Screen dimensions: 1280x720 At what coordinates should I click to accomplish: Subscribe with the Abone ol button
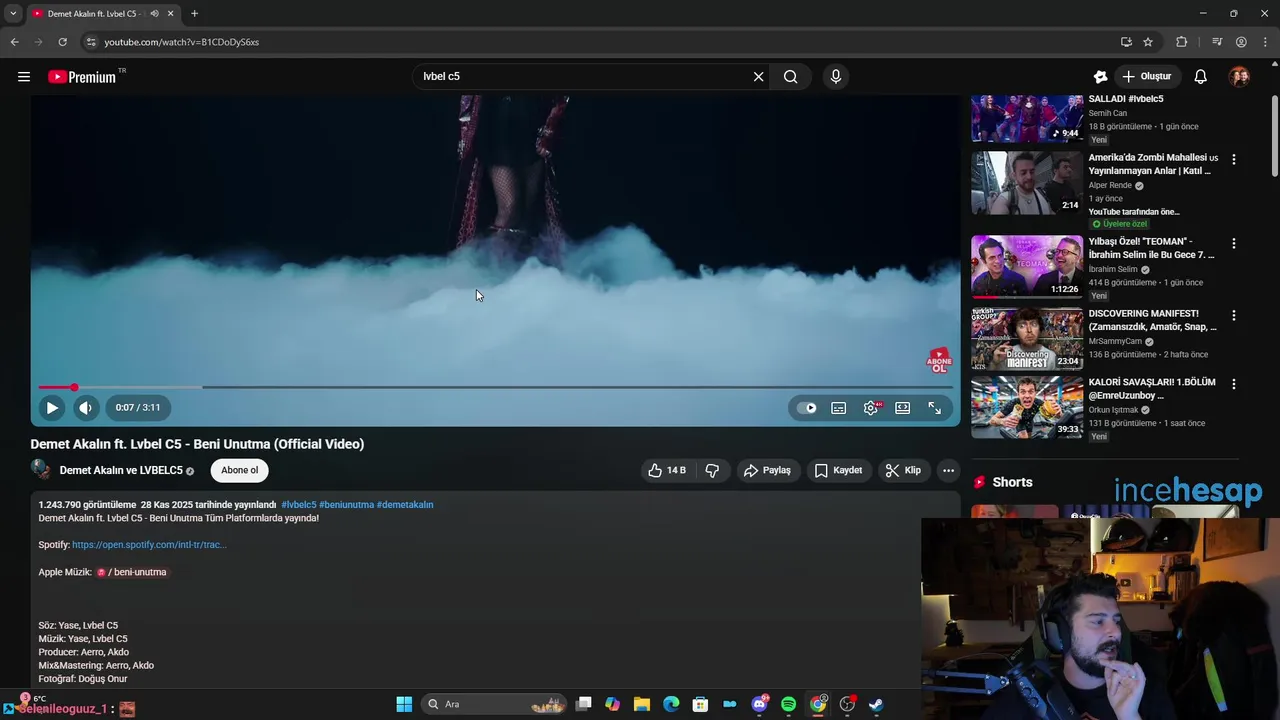point(240,470)
